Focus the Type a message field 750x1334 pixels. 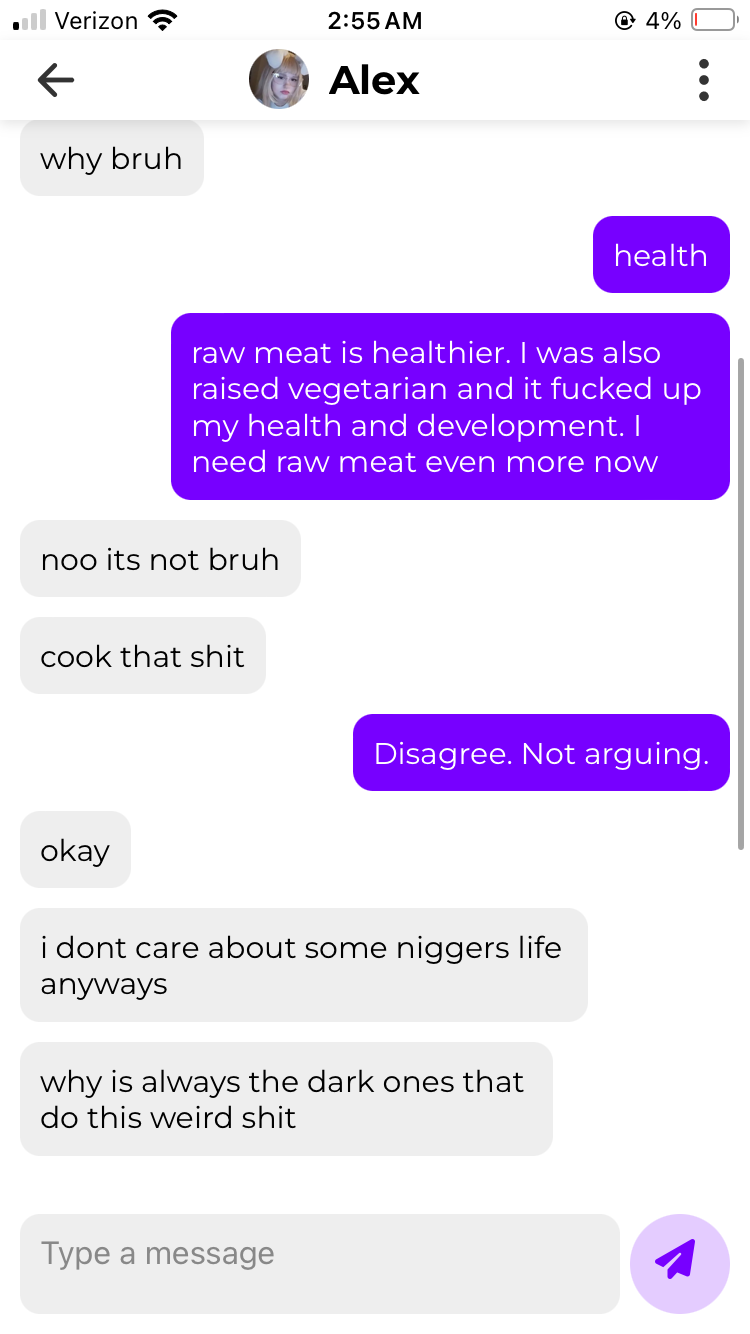click(x=320, y=1264)
